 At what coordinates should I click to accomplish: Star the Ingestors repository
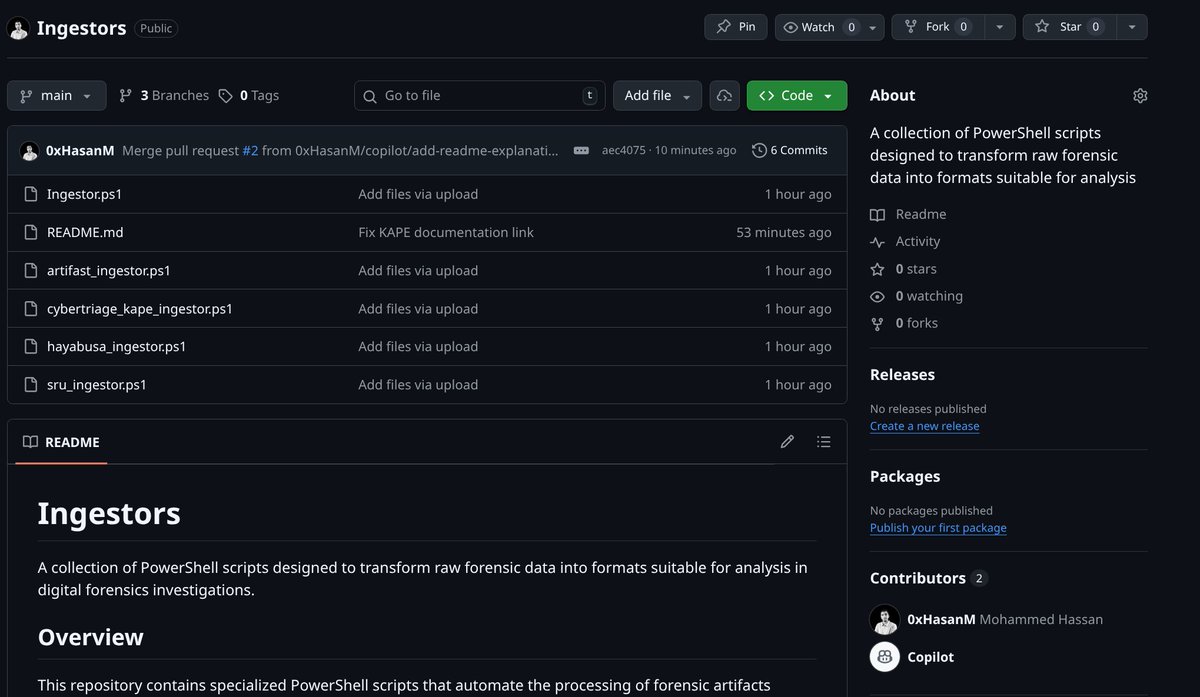coord(1069,27)
